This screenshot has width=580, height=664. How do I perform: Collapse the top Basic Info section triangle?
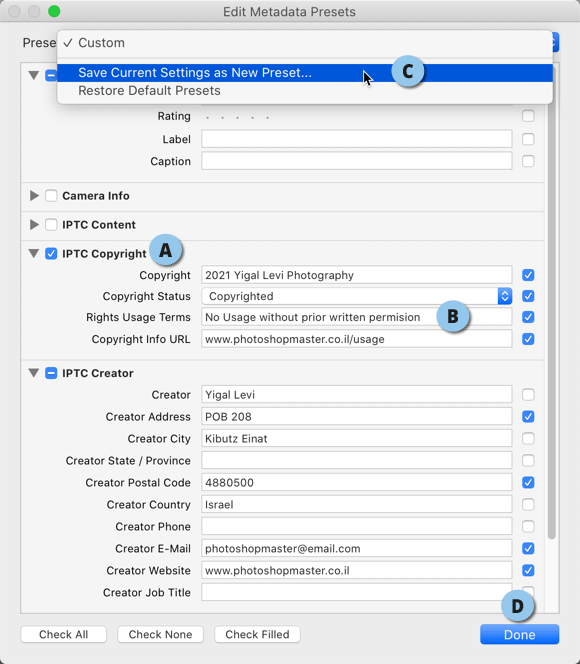click(x=34, y=75)
